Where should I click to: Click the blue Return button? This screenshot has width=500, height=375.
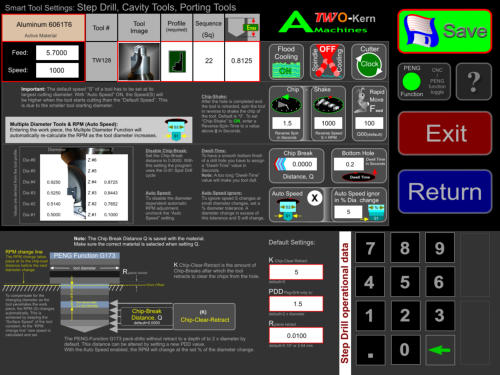[x=445, y=192]
